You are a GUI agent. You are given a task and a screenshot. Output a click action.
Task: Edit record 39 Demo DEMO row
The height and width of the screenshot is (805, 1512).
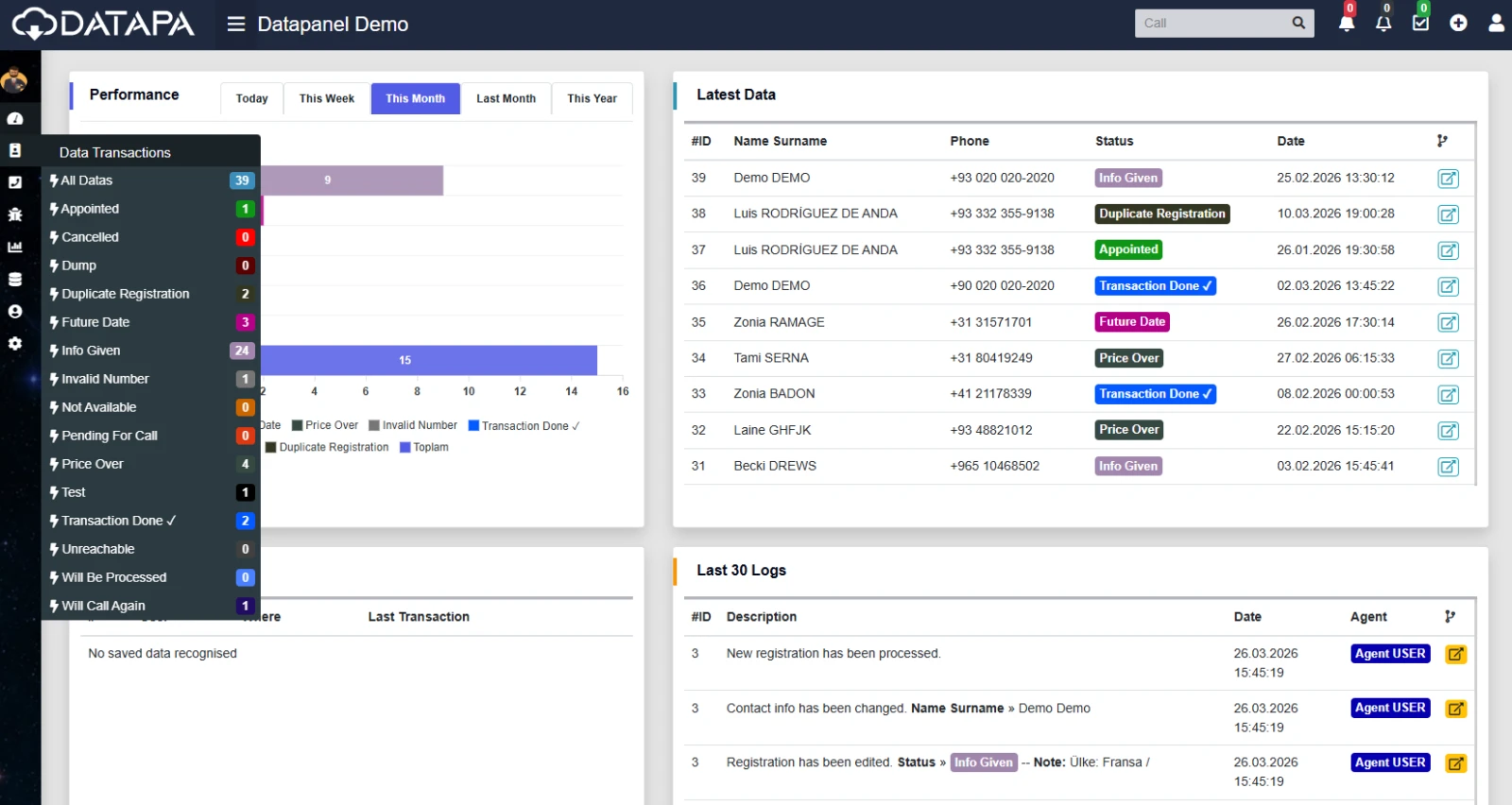1448,179
